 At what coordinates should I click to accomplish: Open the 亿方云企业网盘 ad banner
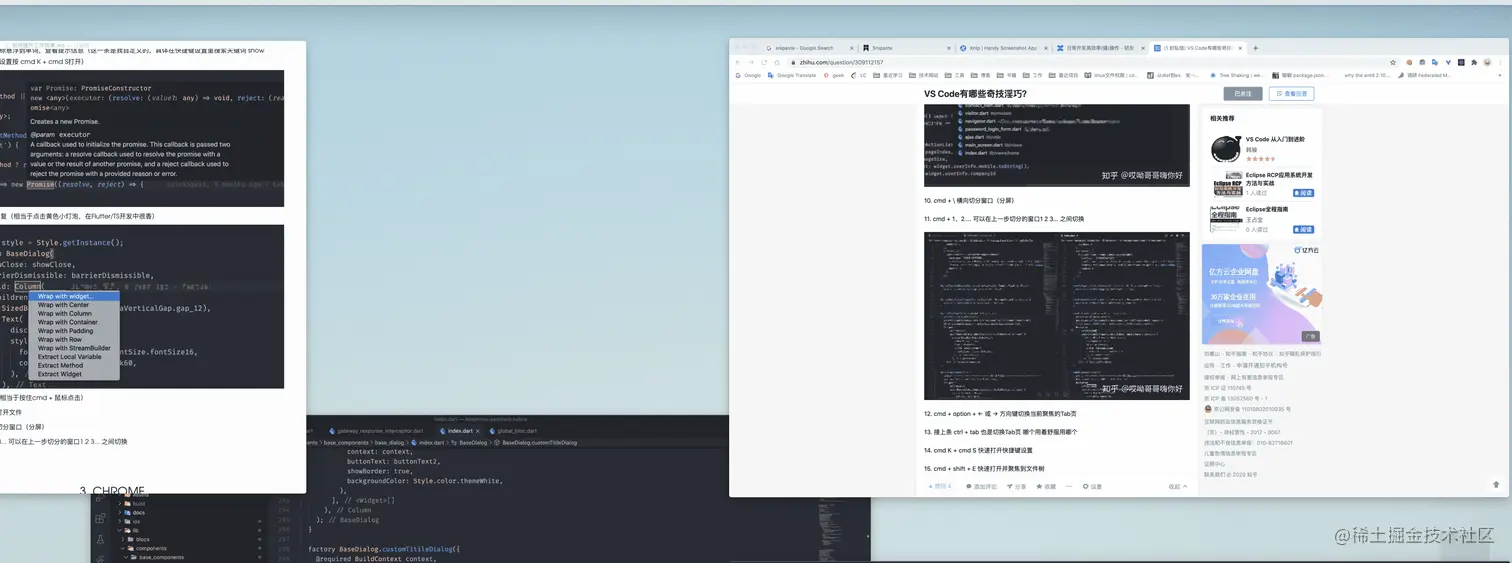[1261, 294]
